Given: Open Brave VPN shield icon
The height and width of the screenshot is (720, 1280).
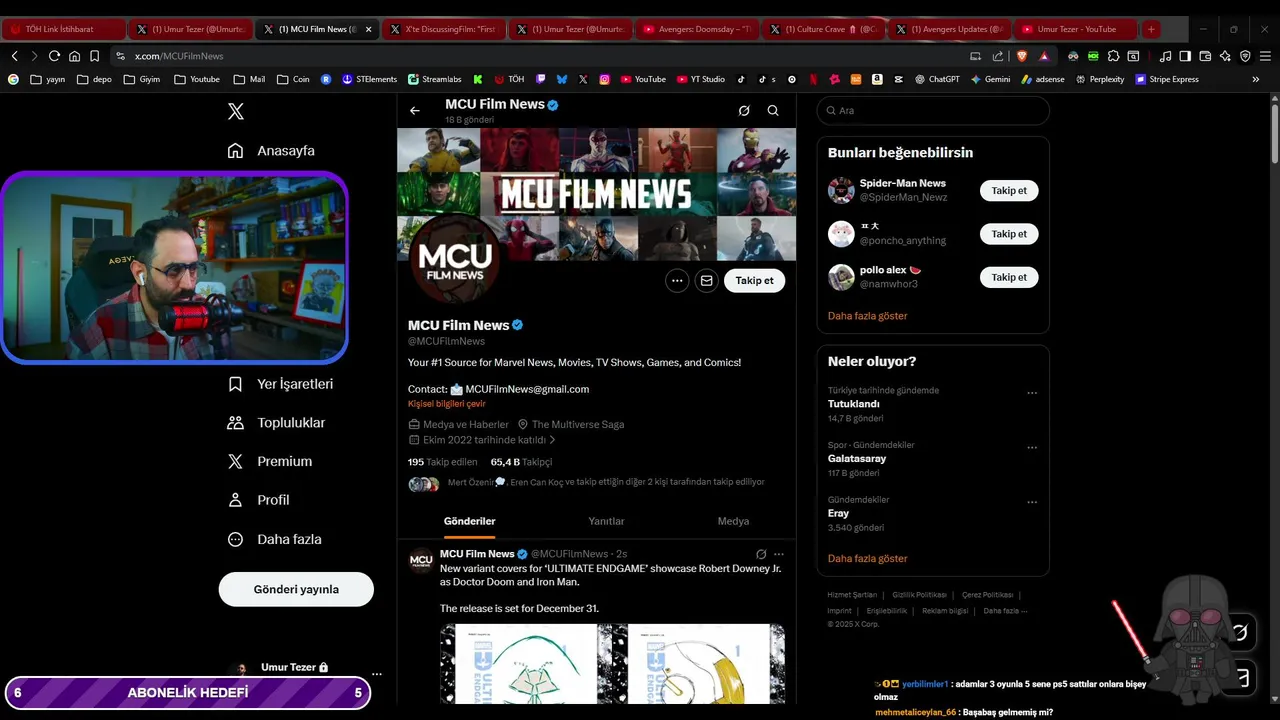Looking at the screenshot, I should pos(1245,56).
